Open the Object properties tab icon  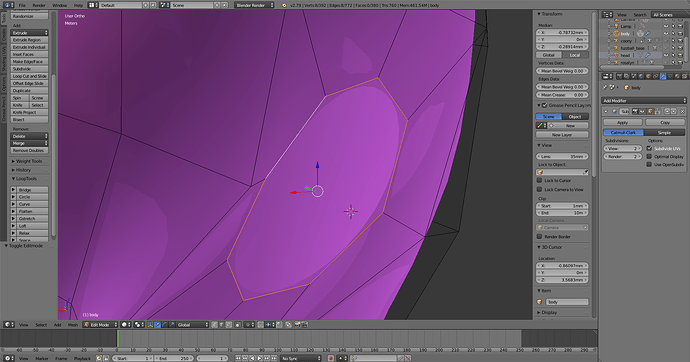[648, 76]
